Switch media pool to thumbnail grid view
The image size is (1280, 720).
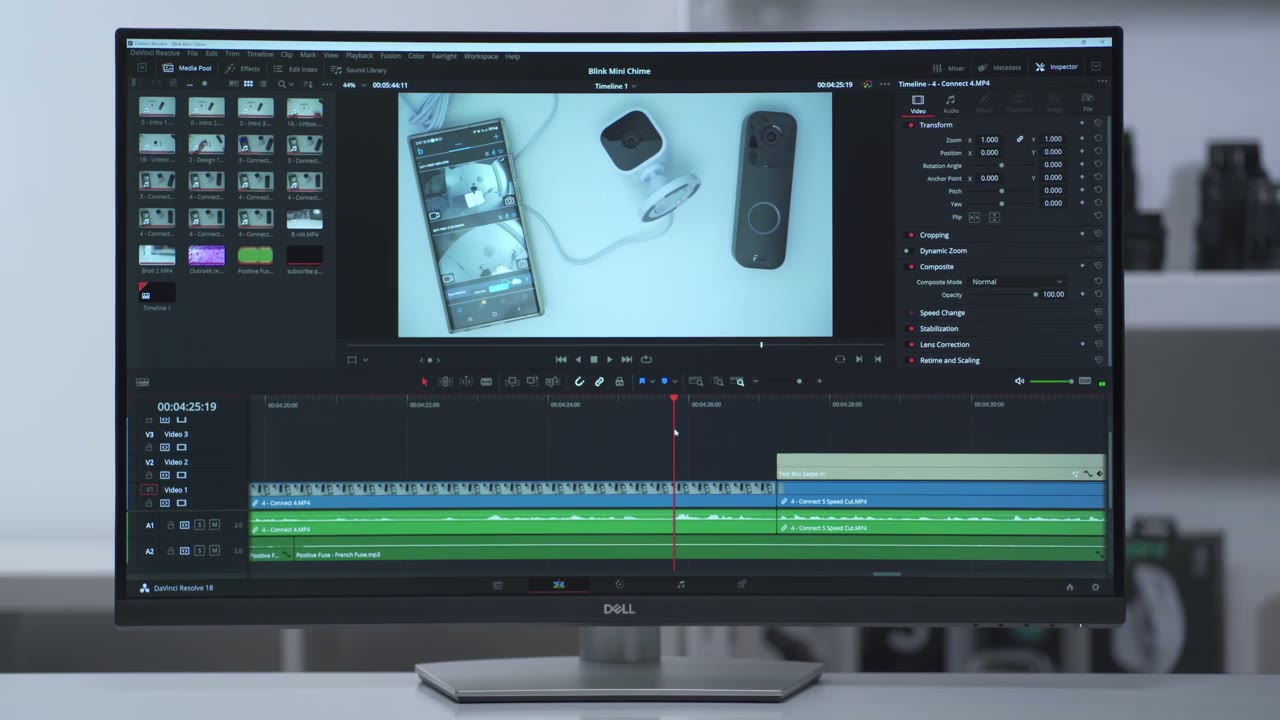(x=248, y=84)
